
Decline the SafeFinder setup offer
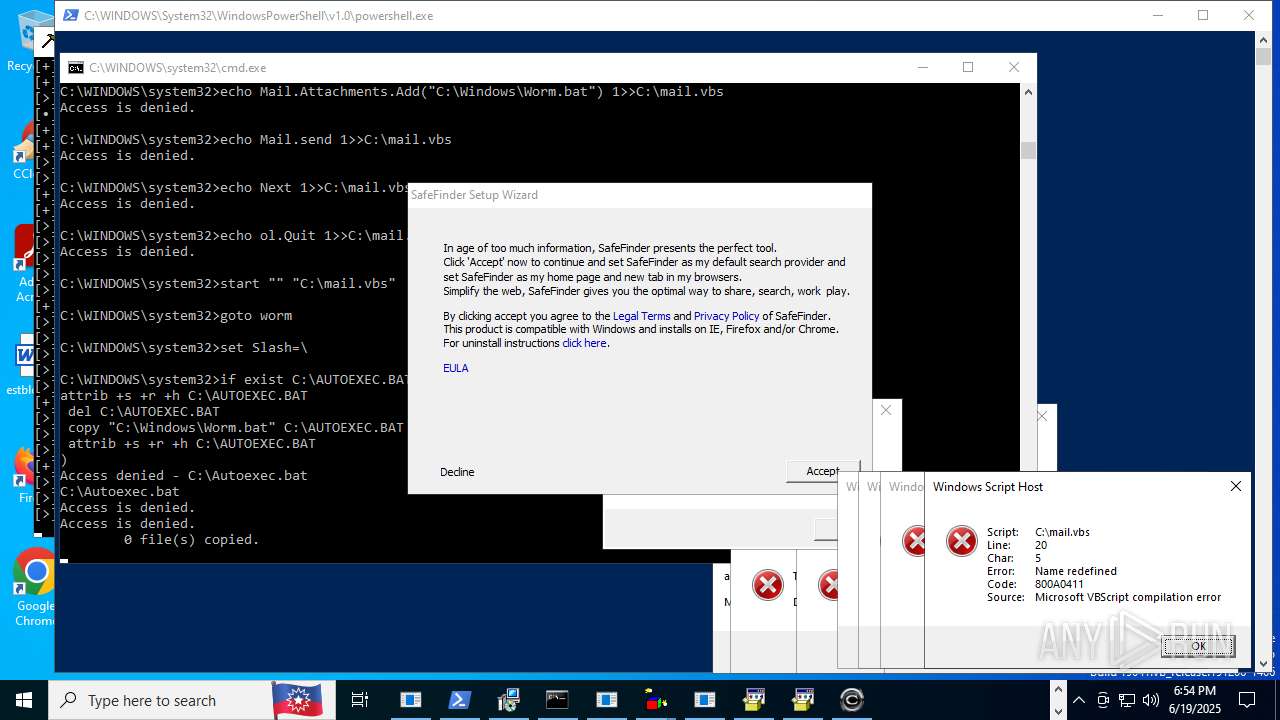457,472
